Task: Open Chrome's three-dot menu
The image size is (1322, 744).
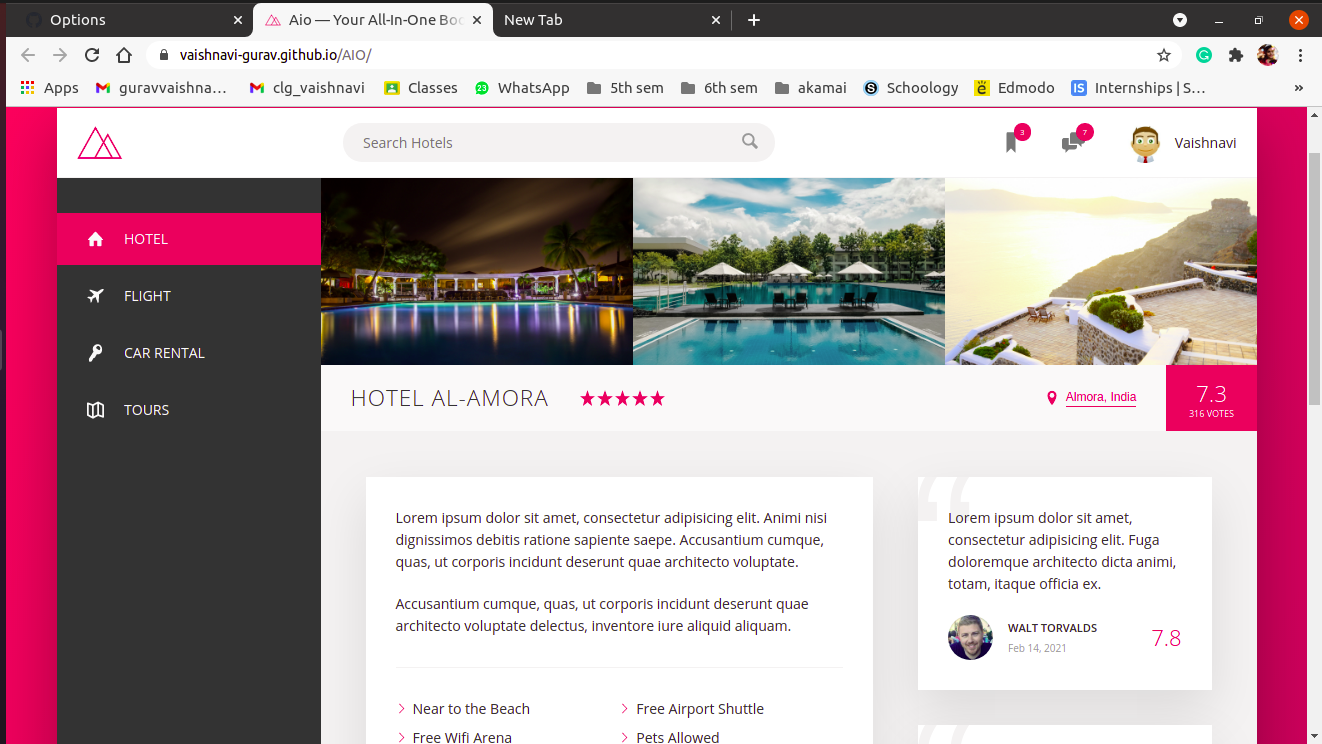Action: click(x=1299, y=55)
